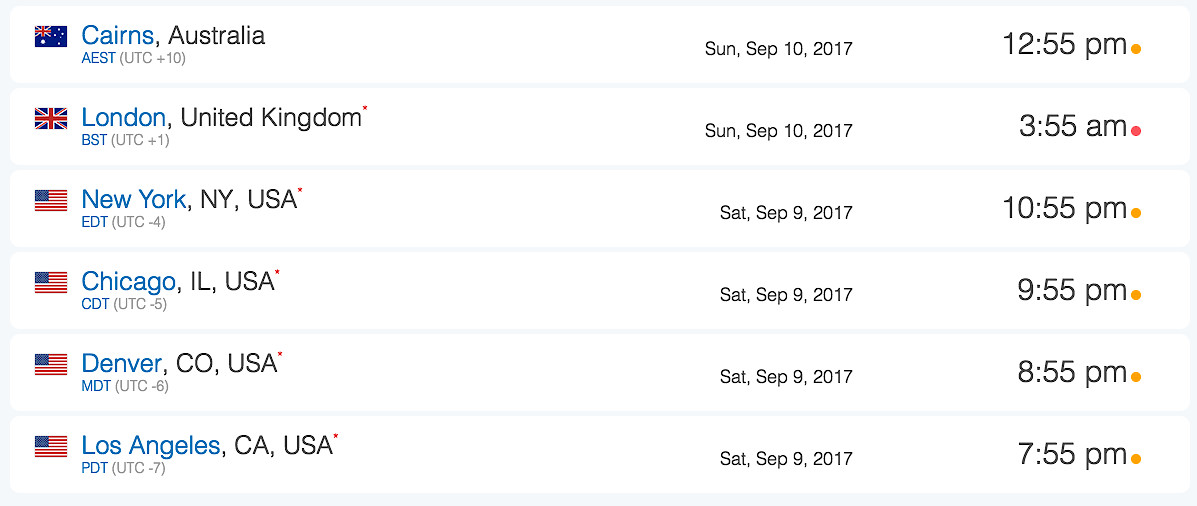Click the red dot beside London's 3:55 am
Screen dimensions: 1197x506
[1136, 131]
